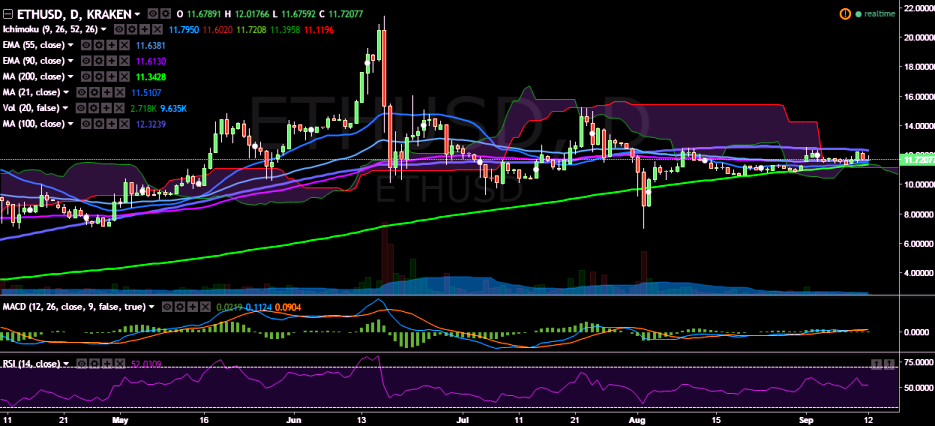The width and height of the screenshot is (935, 426).
Task: Click plus icon next to EMA (90, close)
Action: coord(110,61)
